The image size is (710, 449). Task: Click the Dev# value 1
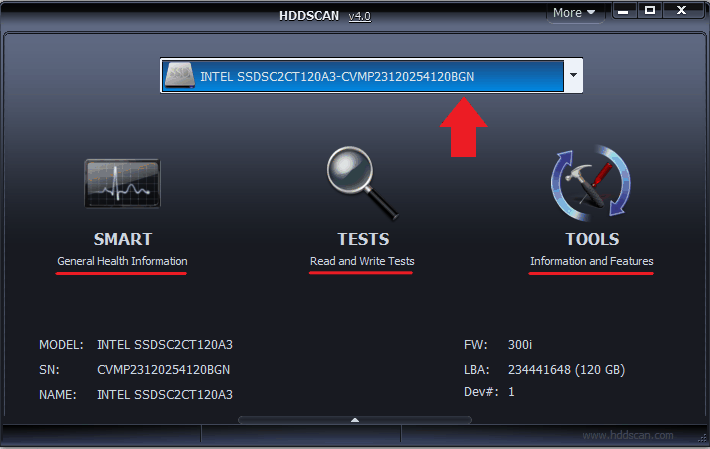click(x=511, y=392)
